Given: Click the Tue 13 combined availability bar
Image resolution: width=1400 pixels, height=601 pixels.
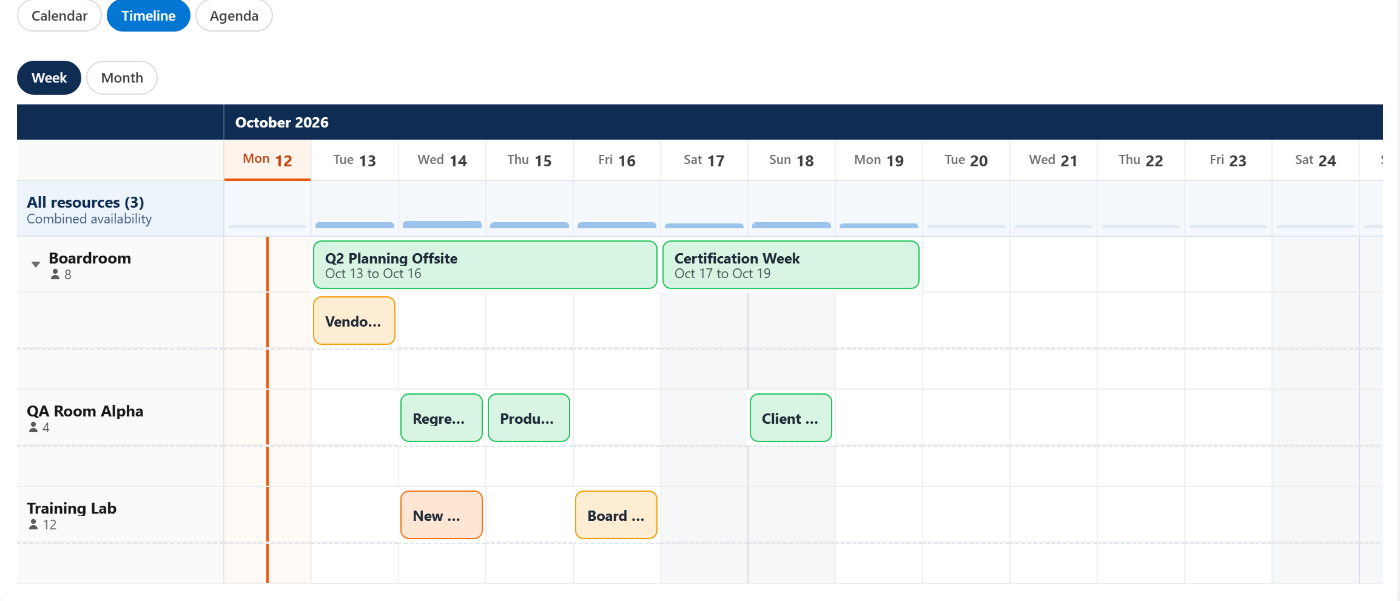Looking at the screenshot, I should pos(355,225).
